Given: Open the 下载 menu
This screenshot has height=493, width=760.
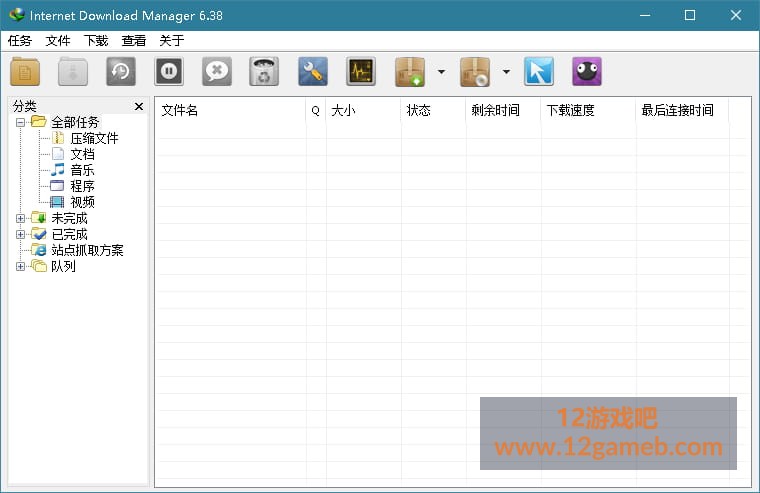Looking at the screenshot, I should [95, 41].
